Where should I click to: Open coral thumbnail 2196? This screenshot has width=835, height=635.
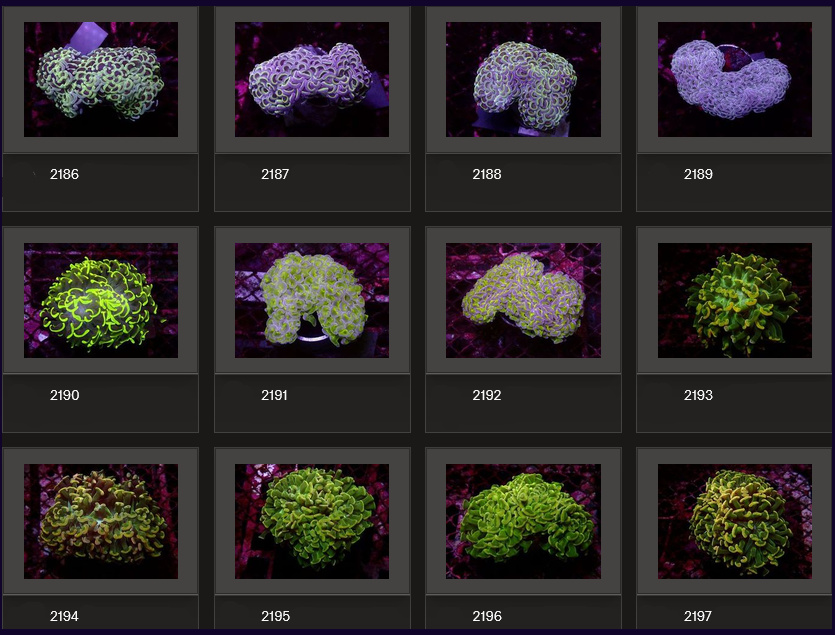coord(523,522)
